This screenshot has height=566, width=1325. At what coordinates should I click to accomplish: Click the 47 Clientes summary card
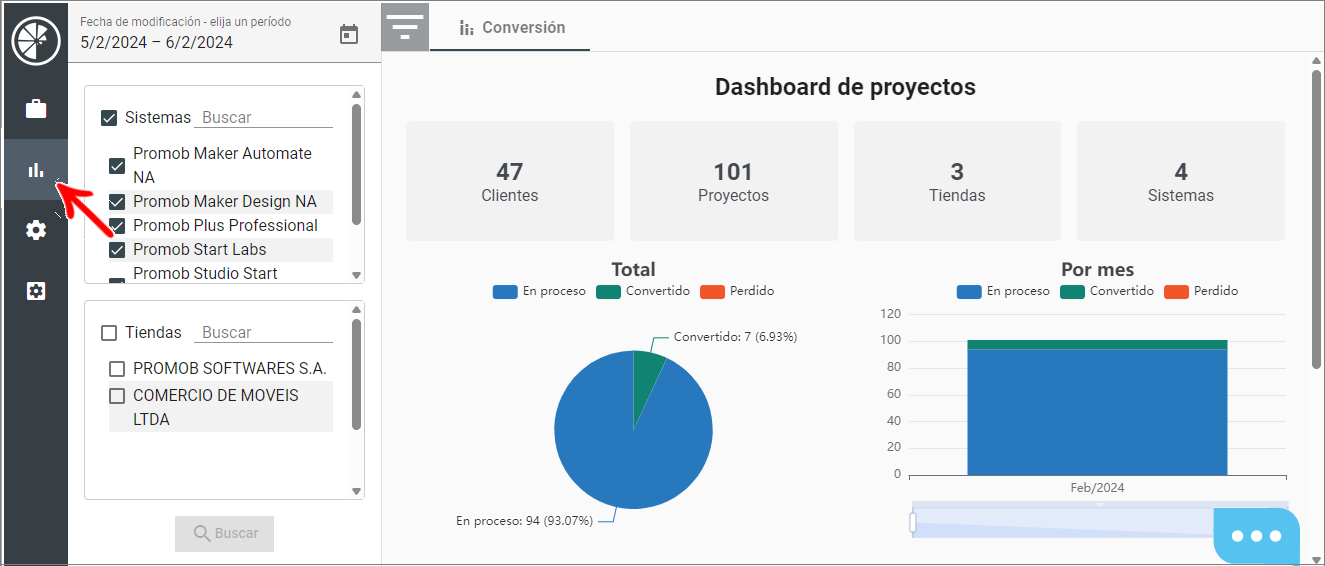coord(510,181)
